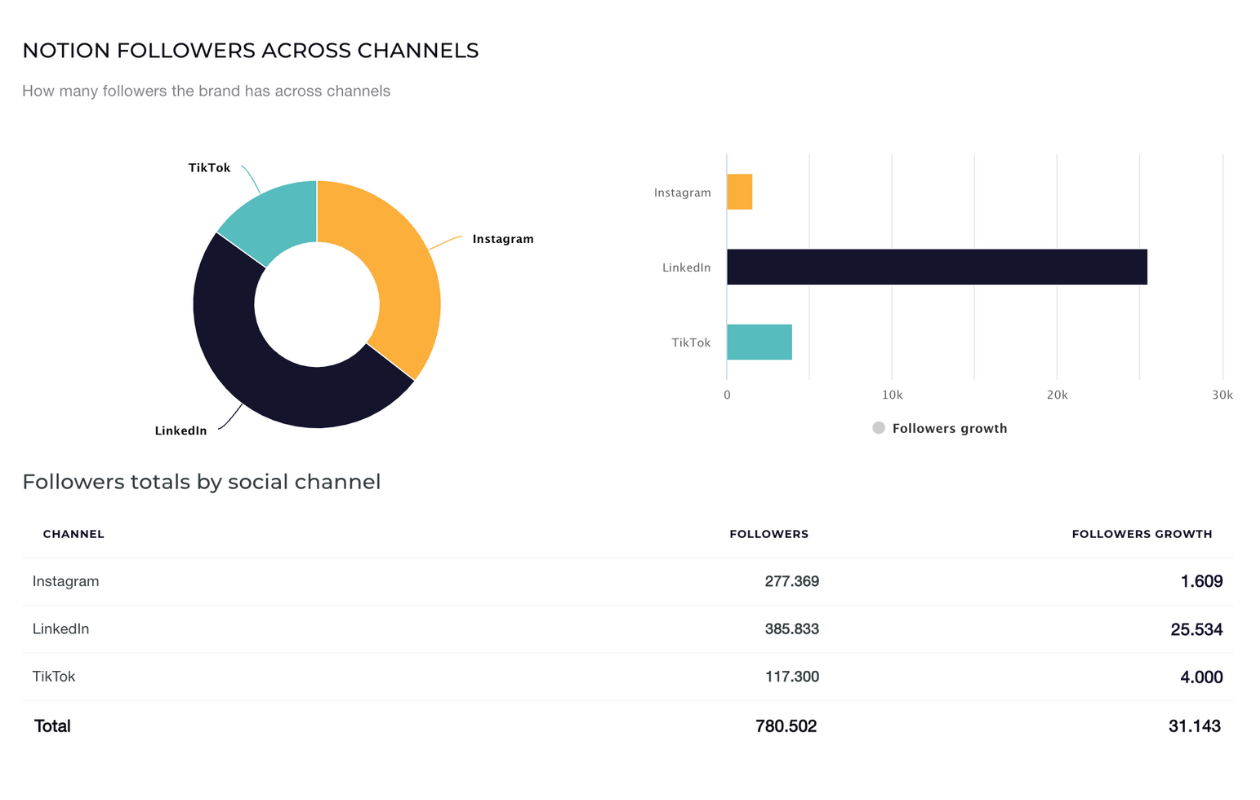
Task: Click the TikTok bar in bar chart
Action: [759, 342]
